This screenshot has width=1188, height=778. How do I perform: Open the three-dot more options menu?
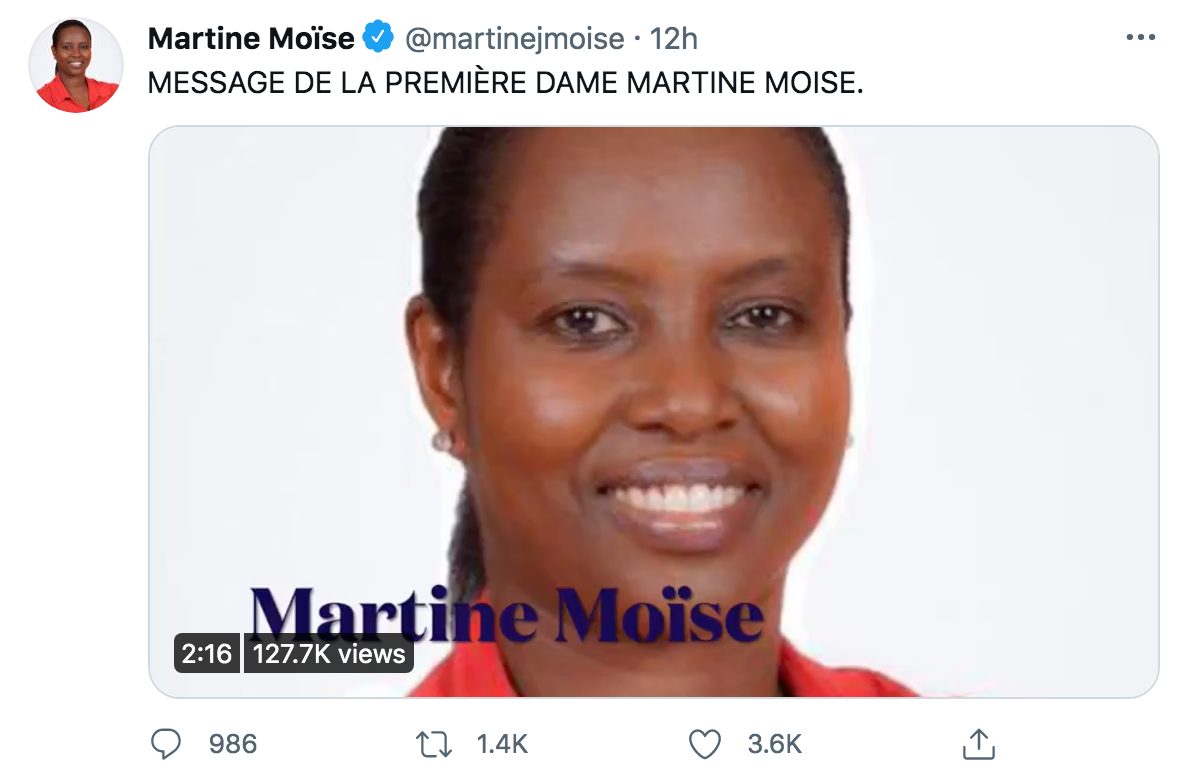point(1139,35)
